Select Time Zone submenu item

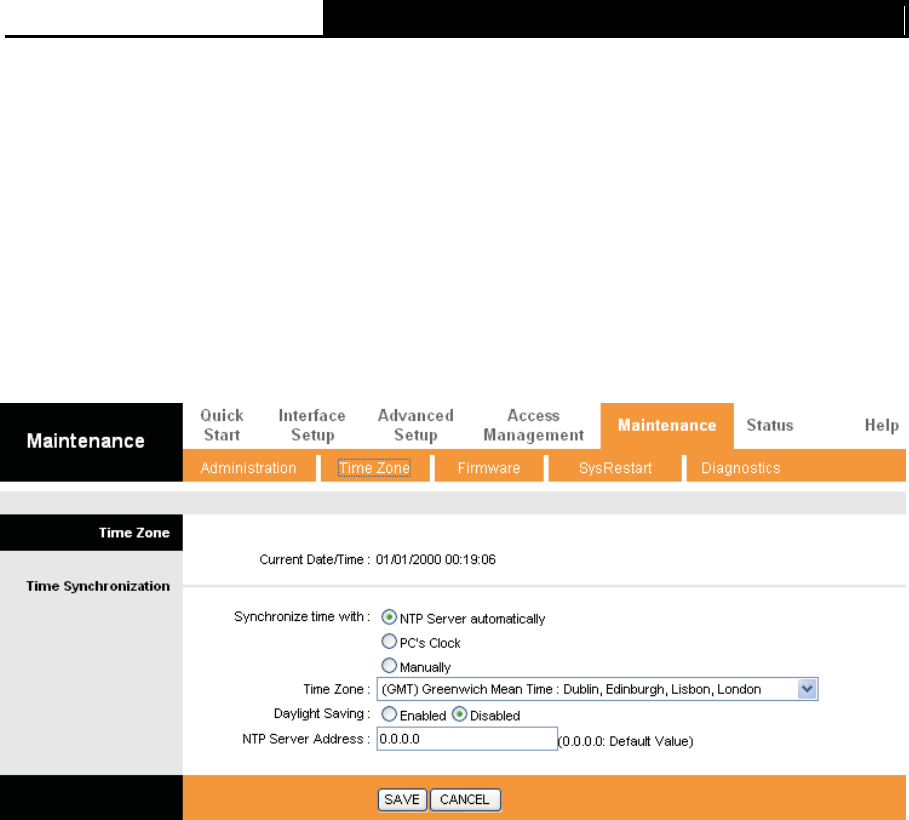(x=374, y=468)
